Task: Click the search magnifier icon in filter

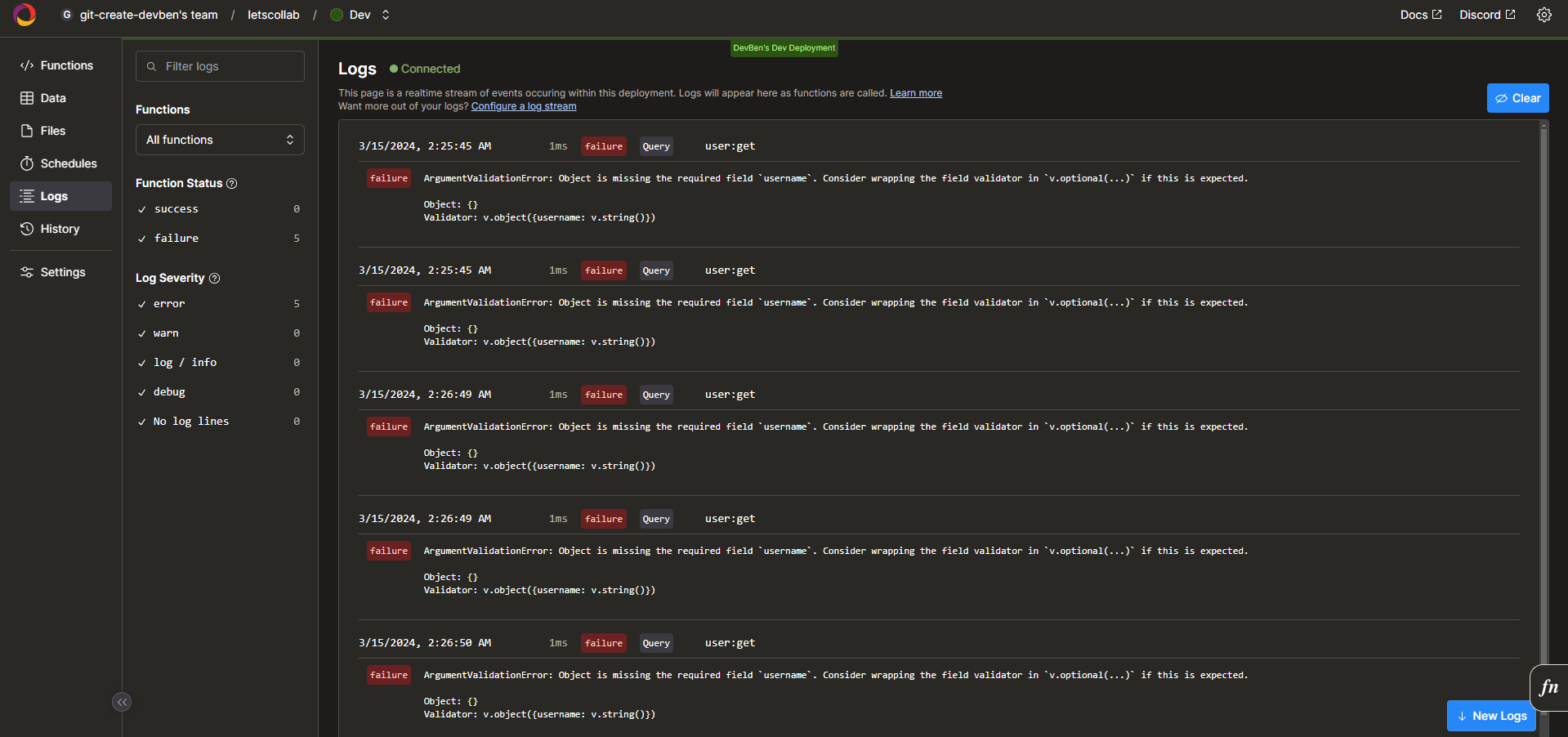Action: tap(151, 66)
